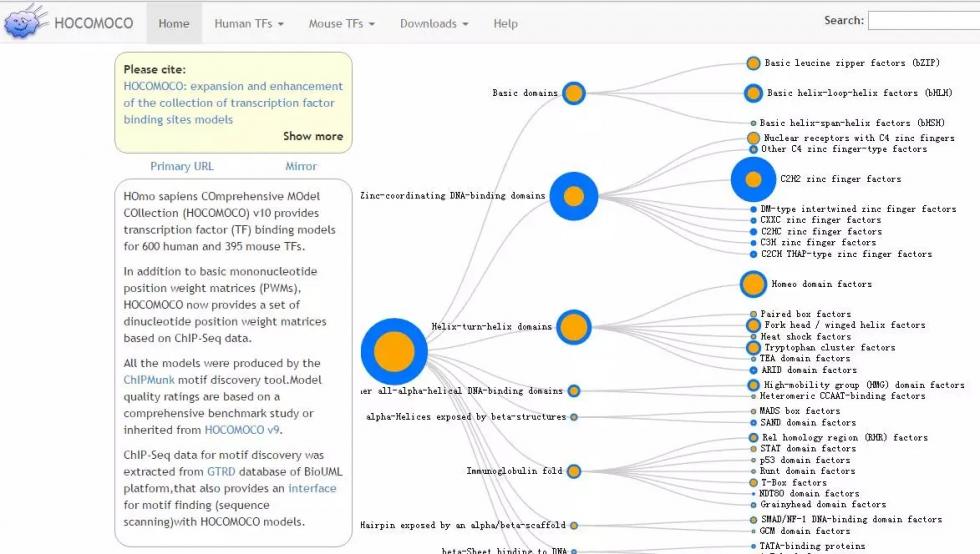Image resolution: width=980 pixels, height=554 pixels.
Task: Click Fork head / winged helix node
Action: (753, 325)
